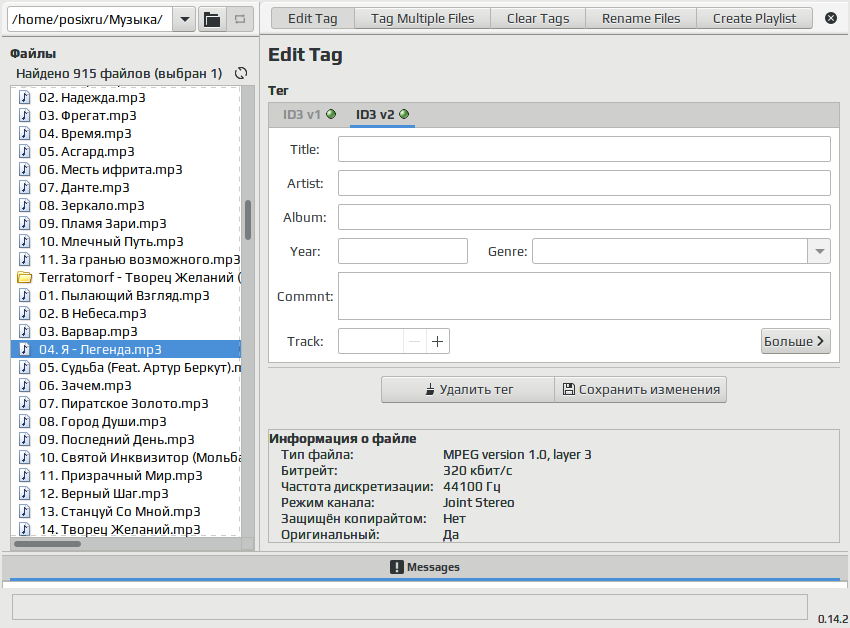Screen dimensions: 850x628
Task: Click the Track number field
Action: tap(371, 341)
